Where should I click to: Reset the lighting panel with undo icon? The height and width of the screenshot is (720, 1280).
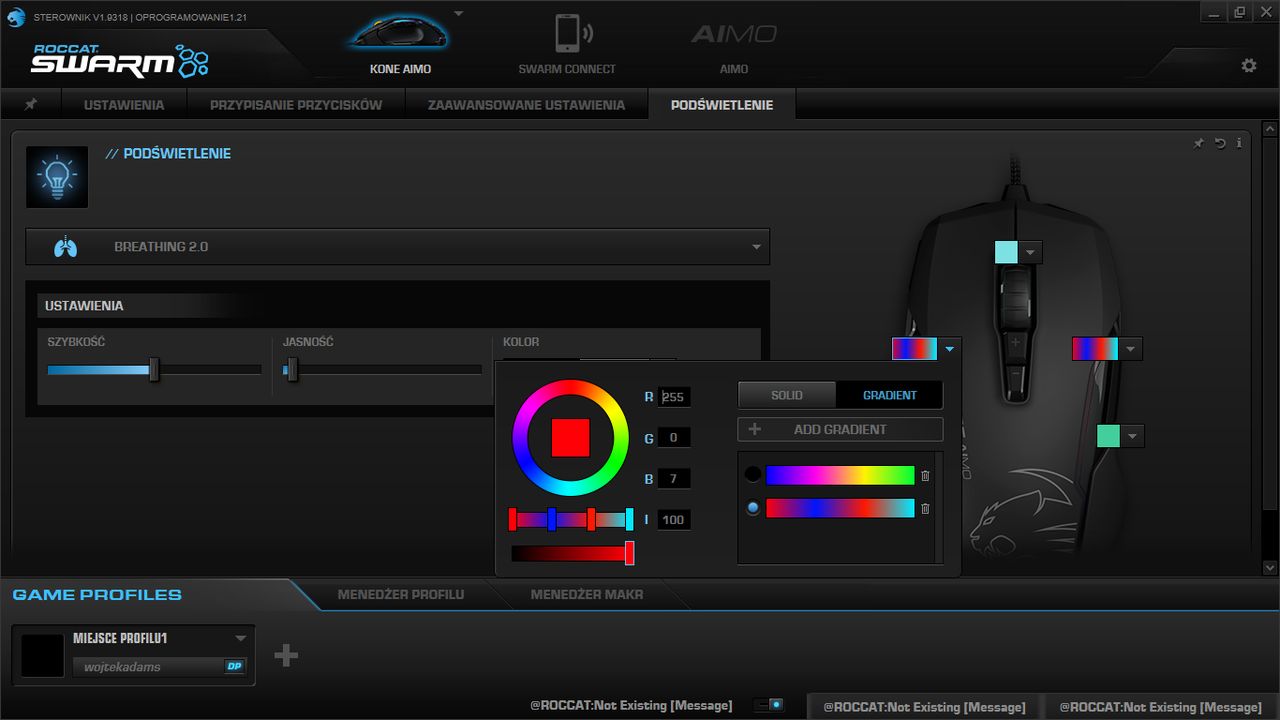1220,143
